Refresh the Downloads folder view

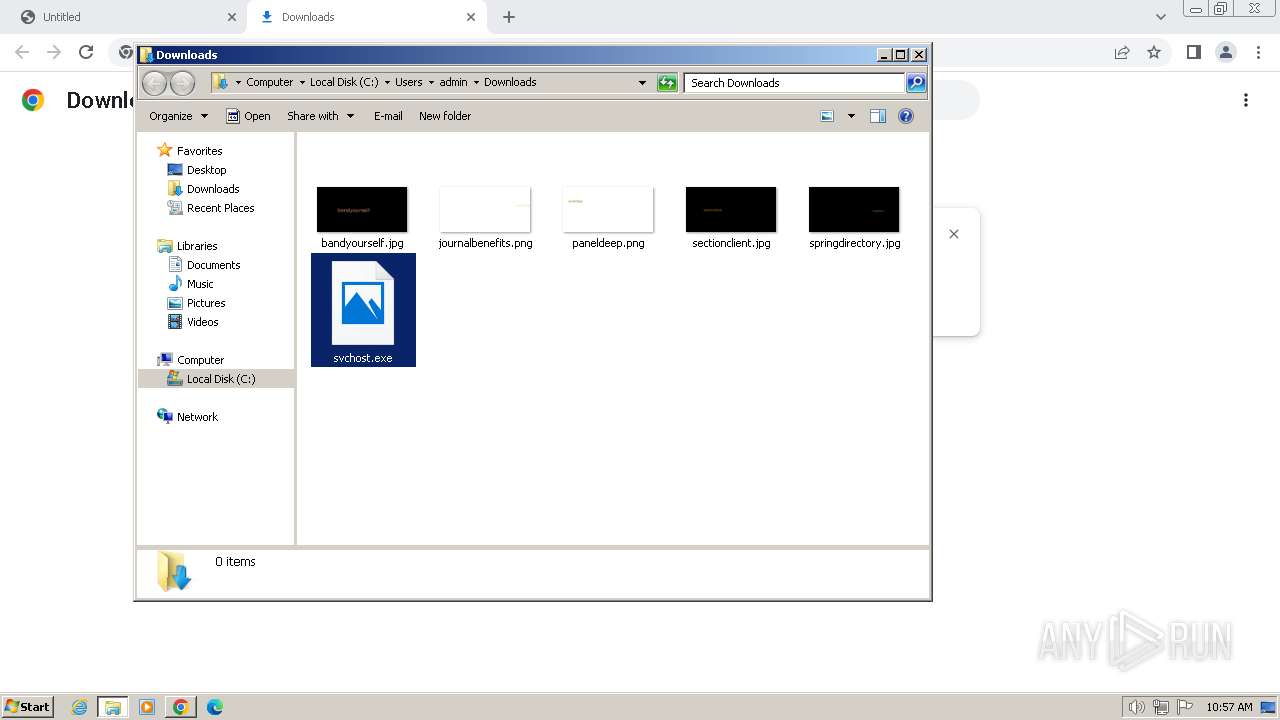point(667,83)
